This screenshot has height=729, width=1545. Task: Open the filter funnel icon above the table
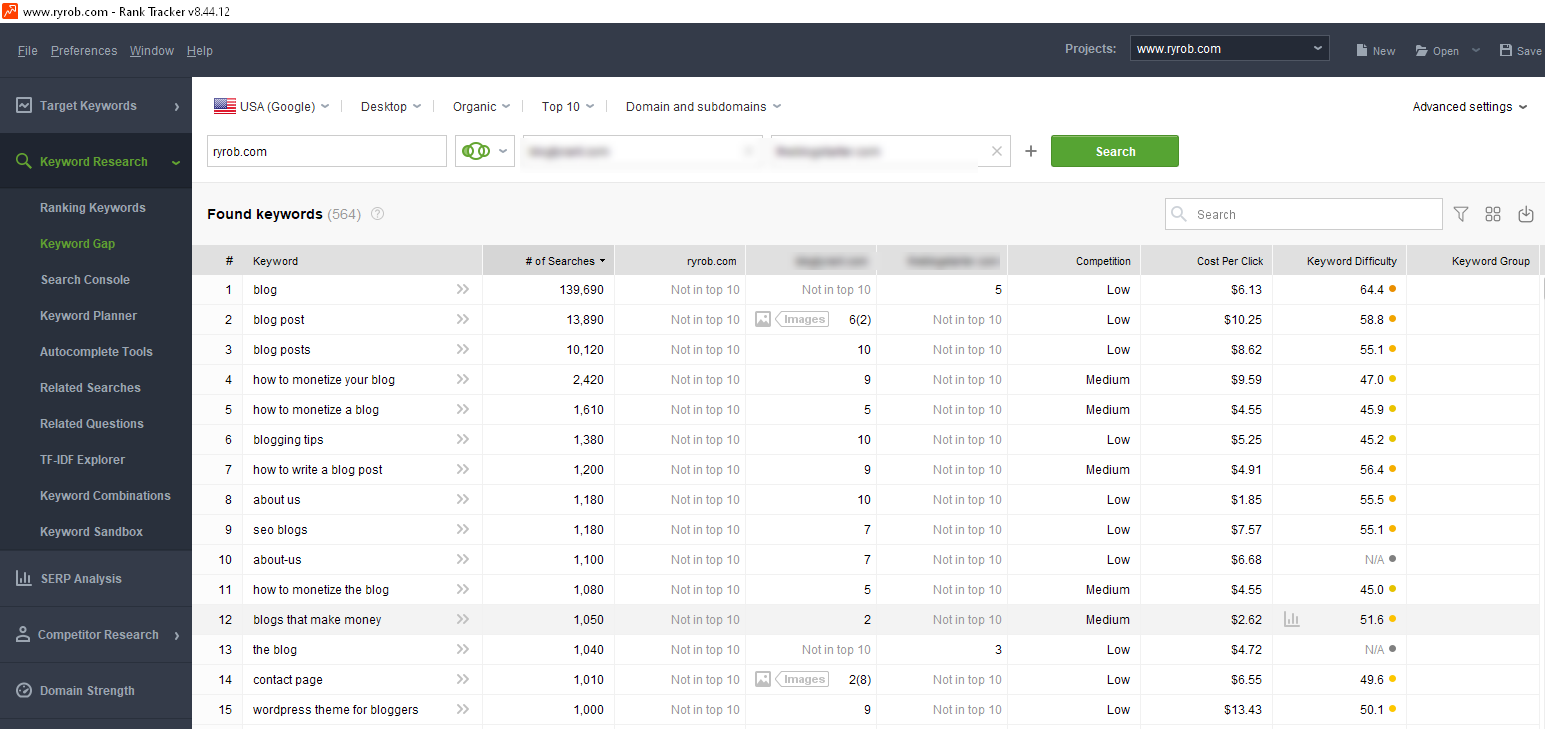[x=1461, y=214]
